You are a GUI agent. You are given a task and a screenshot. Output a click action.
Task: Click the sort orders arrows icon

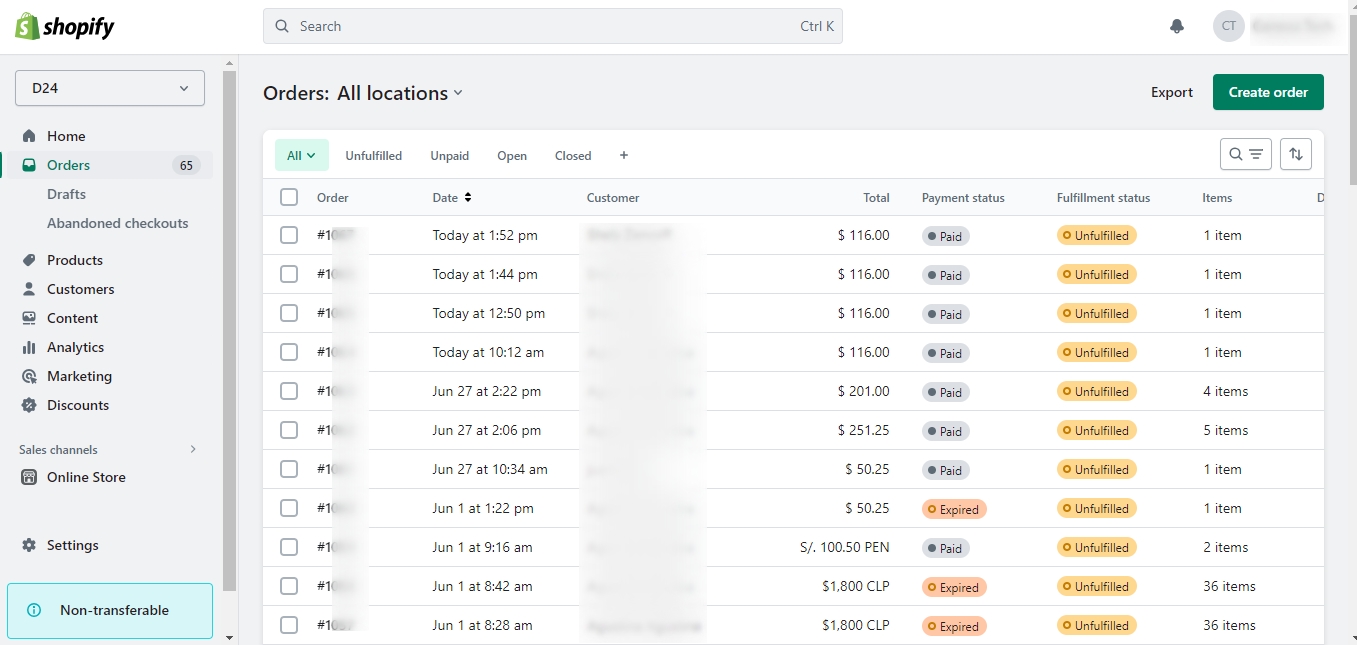1295,154
